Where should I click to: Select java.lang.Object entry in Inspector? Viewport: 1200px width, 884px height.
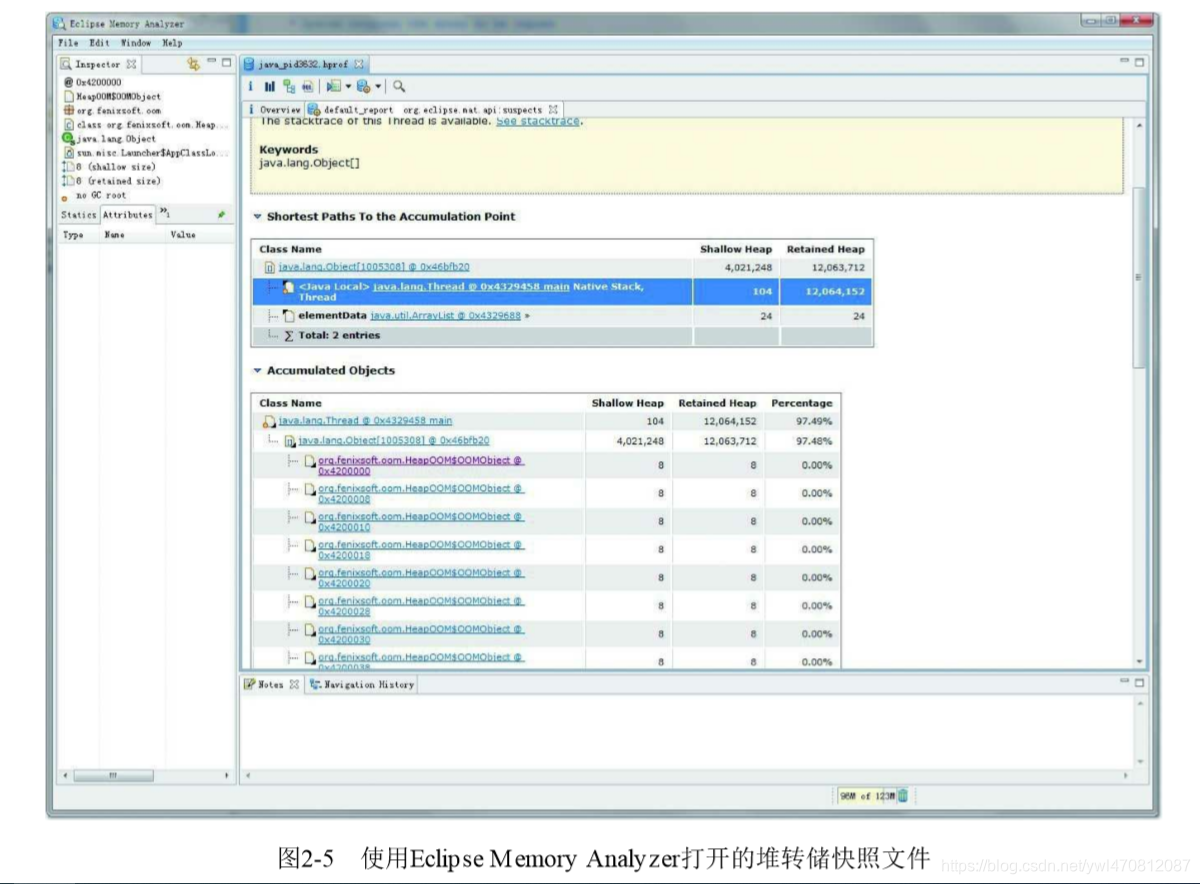[110, 138]
